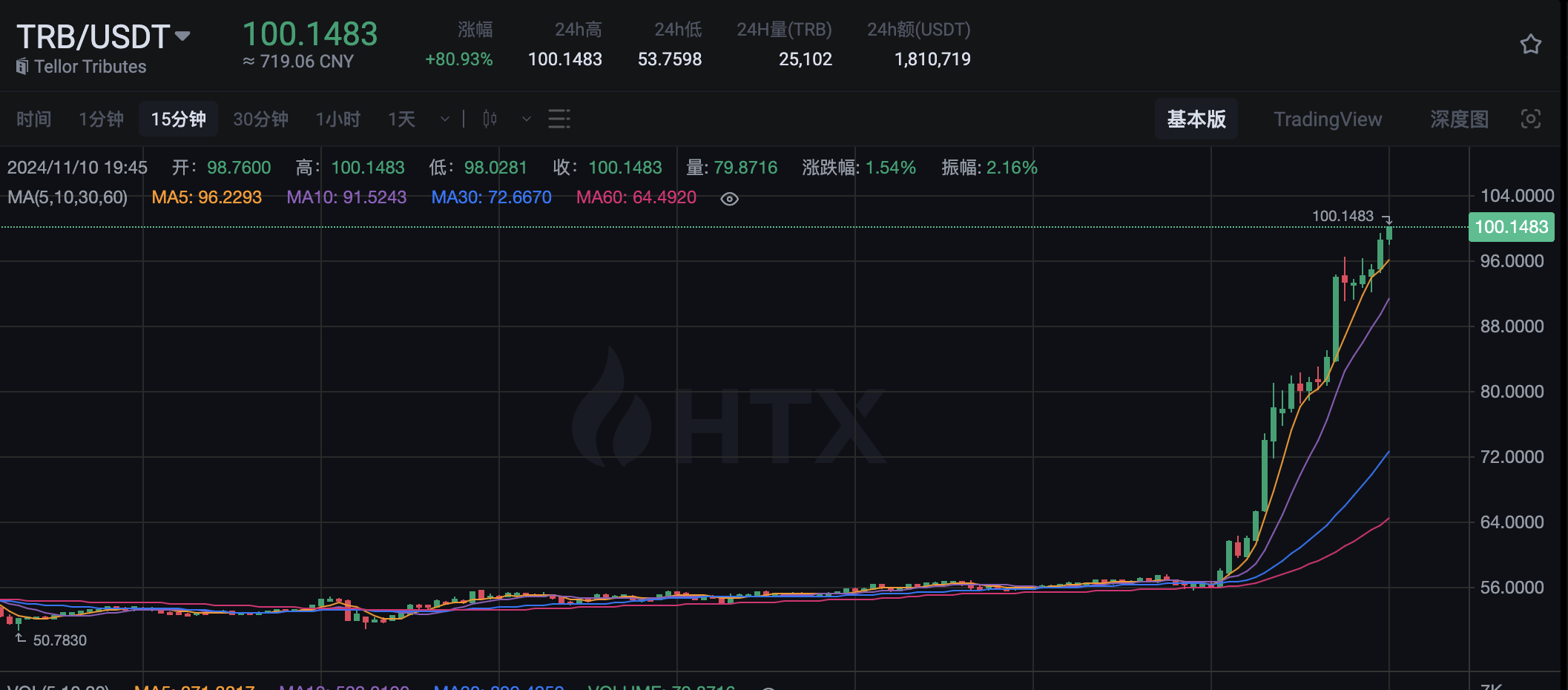Expand the TRB/USDT pair selector arrow

pos(182,36)
